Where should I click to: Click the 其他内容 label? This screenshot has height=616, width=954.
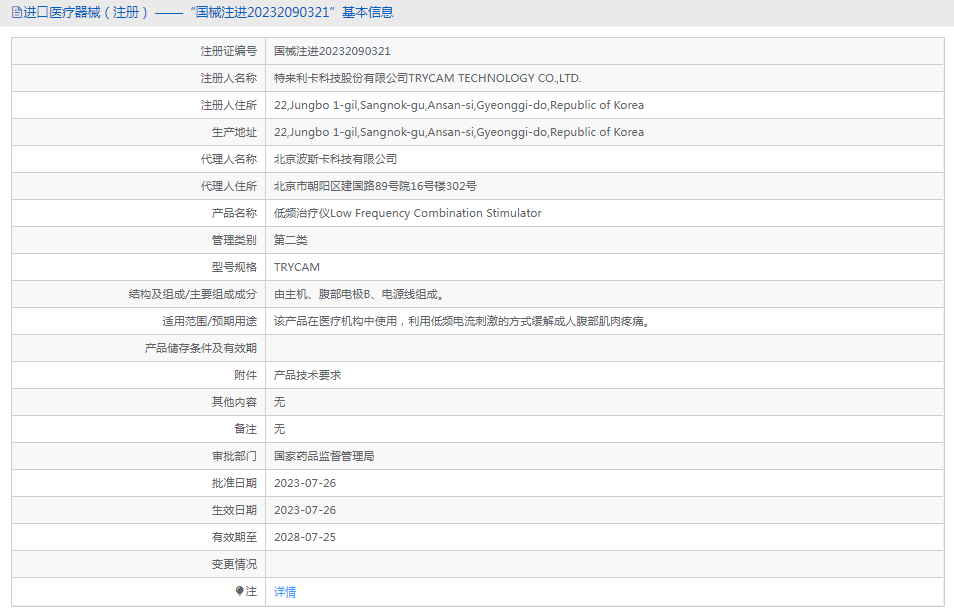[234, 402]
